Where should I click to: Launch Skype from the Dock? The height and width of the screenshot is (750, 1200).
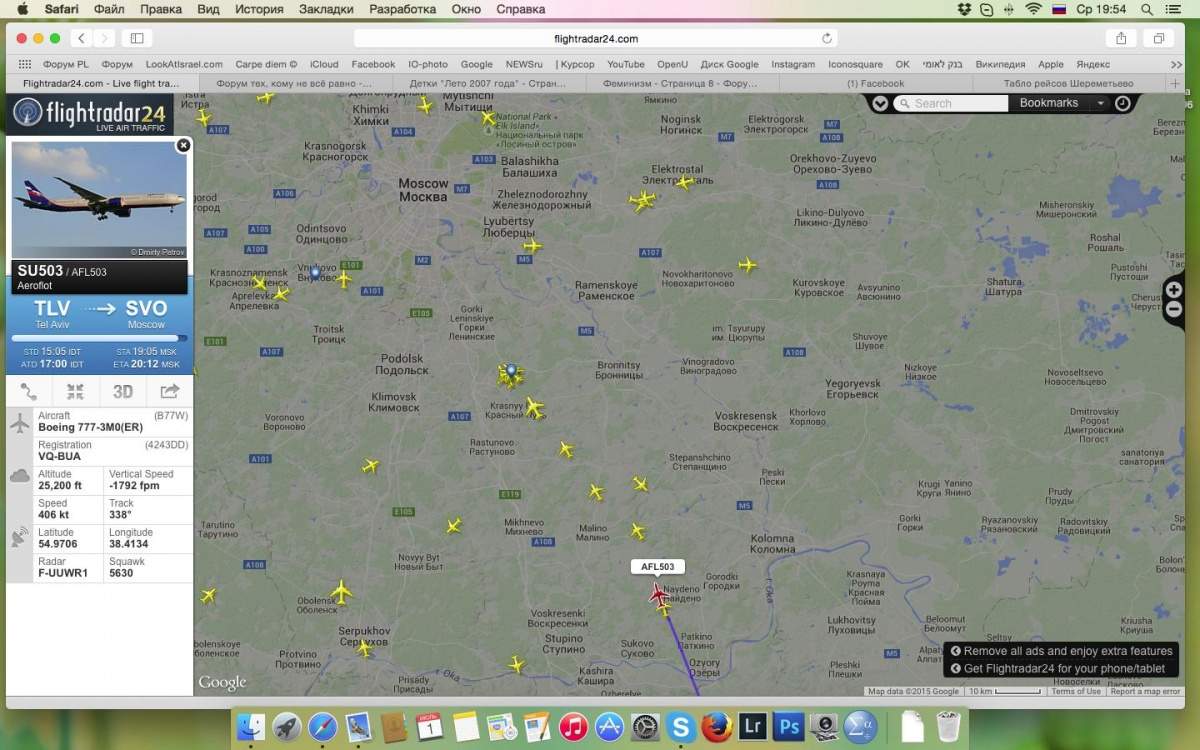point(681,726)
